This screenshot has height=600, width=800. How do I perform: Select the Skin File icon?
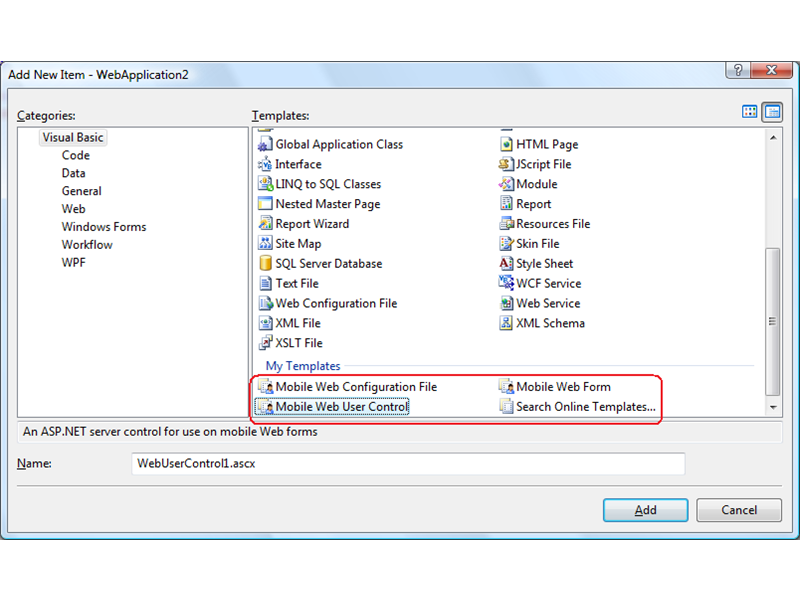[x=506, y=244]
